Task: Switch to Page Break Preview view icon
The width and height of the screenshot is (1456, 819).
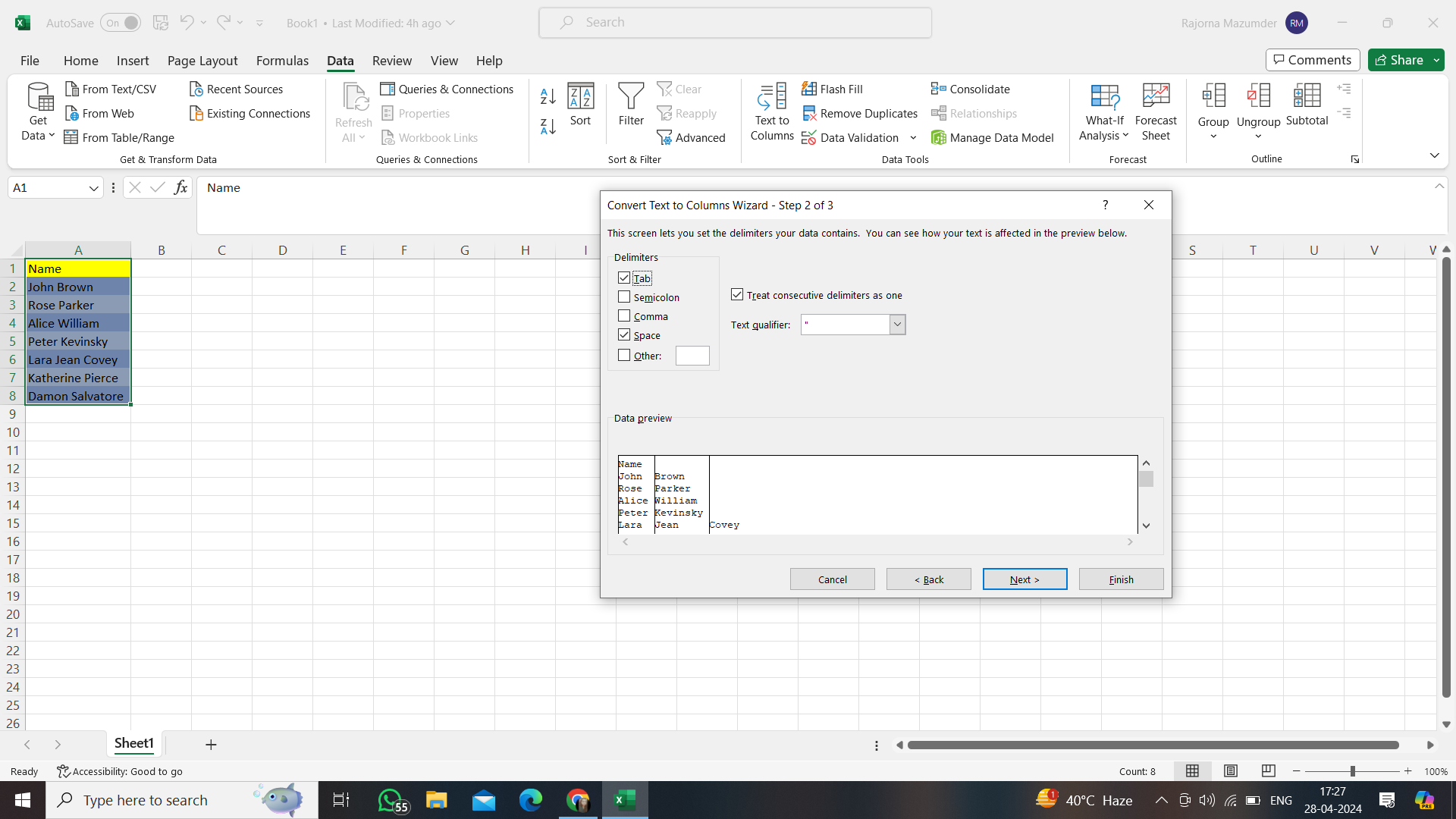Action: point(1268,770)
